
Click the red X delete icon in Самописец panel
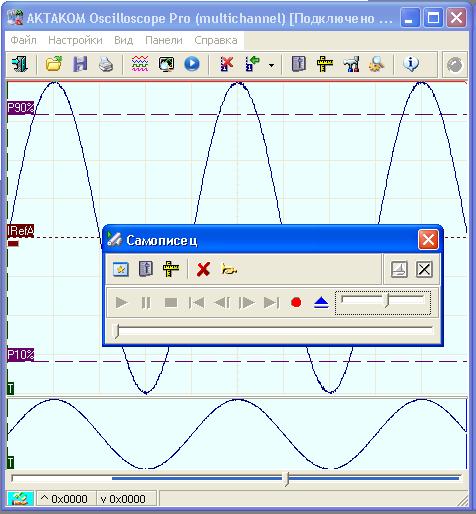tap(203, 269)
